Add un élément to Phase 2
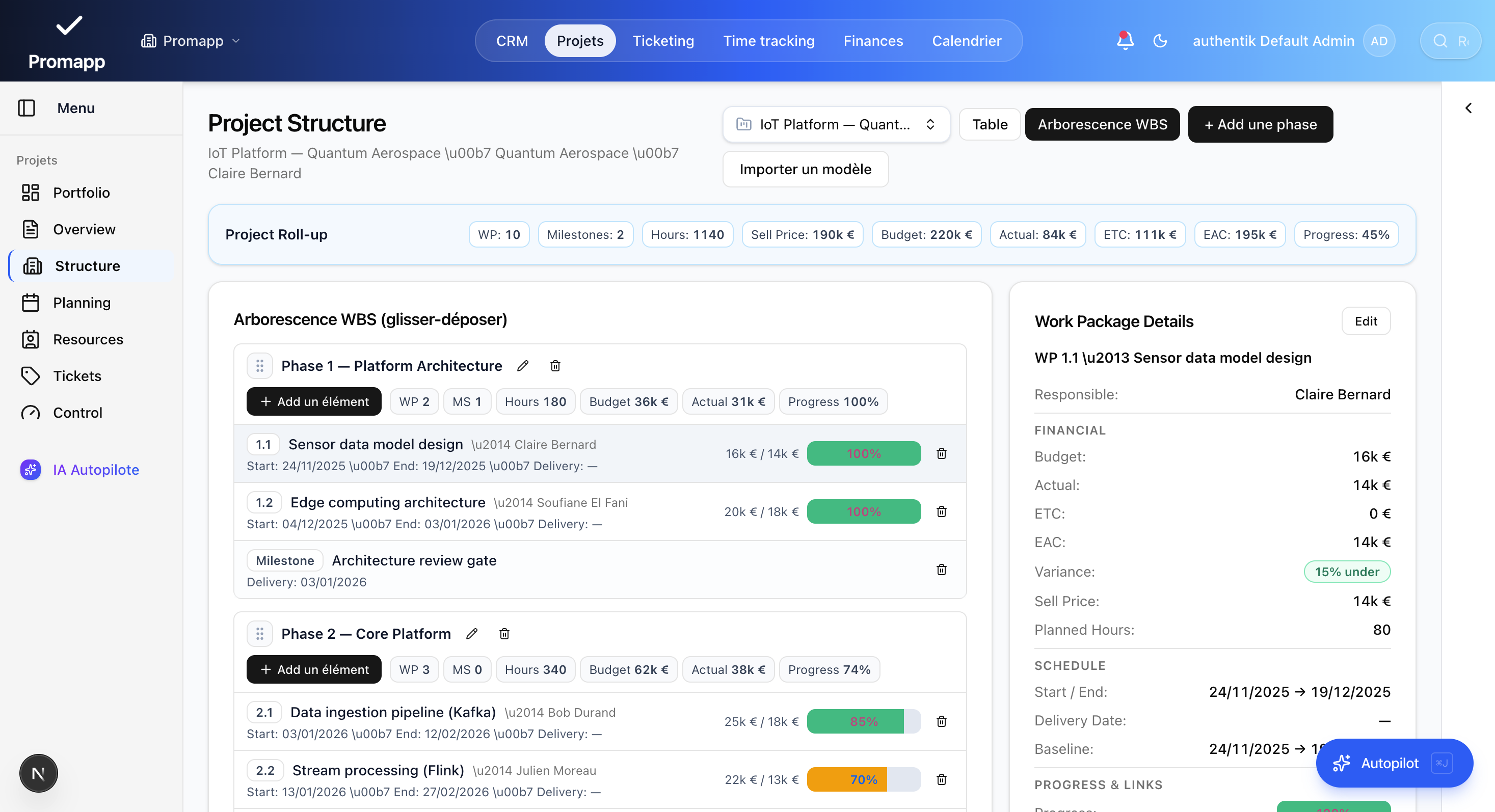The height and width of the screenshot is (812, 1495). 314,669
